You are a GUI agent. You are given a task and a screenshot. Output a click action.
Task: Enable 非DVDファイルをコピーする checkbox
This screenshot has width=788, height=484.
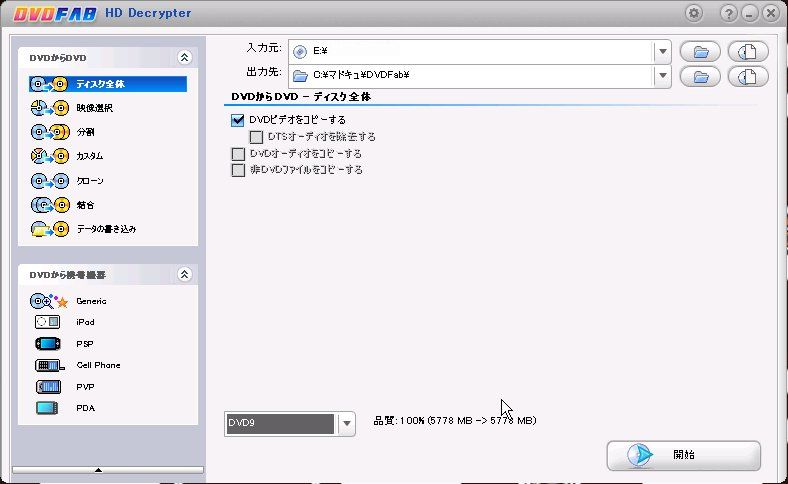238,170
